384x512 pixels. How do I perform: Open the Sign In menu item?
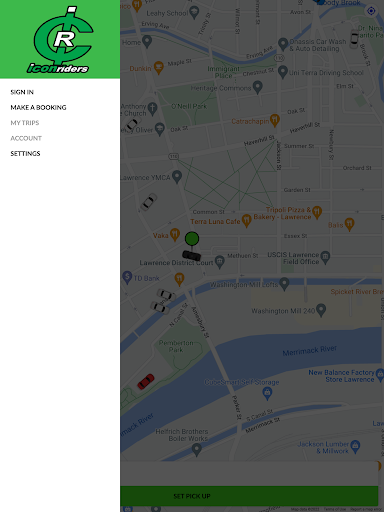pos(22,92)
